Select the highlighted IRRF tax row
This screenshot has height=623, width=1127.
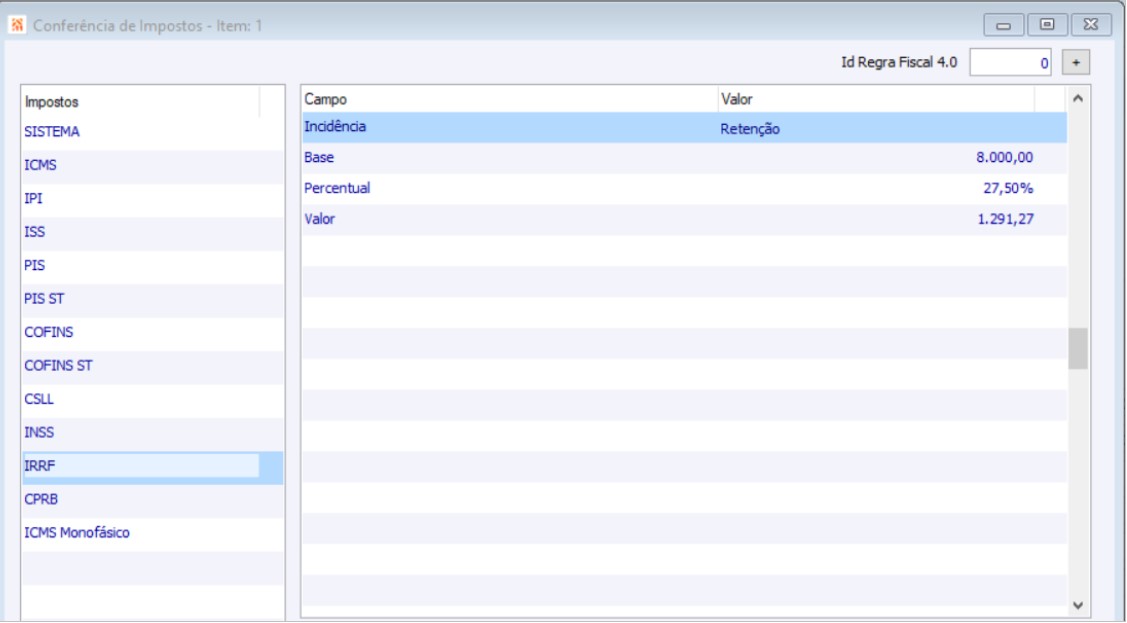152,466
